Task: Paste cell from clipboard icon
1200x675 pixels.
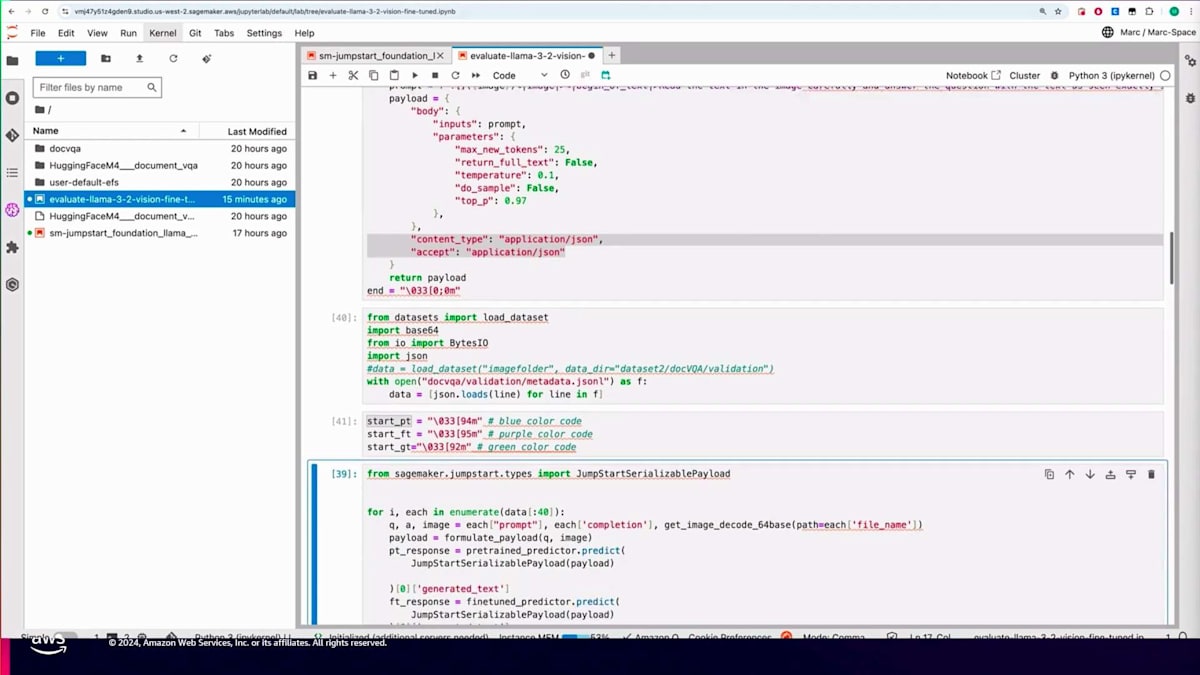Action: (x=394, y=75)
